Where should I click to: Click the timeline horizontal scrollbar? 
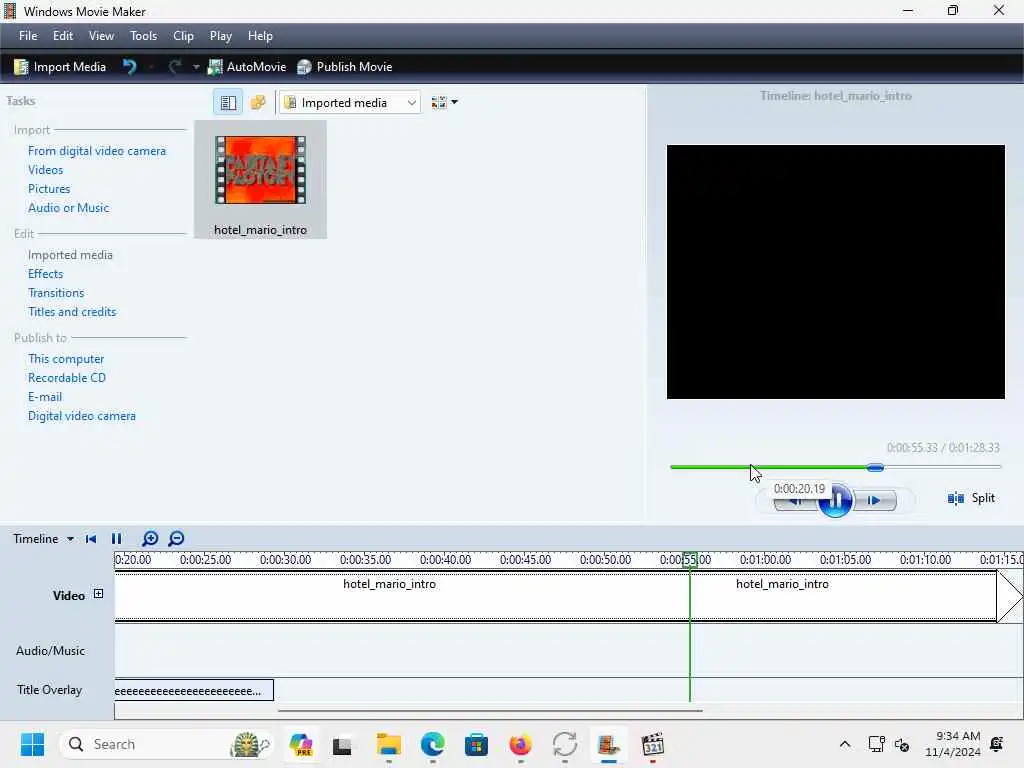coord(490,711)
